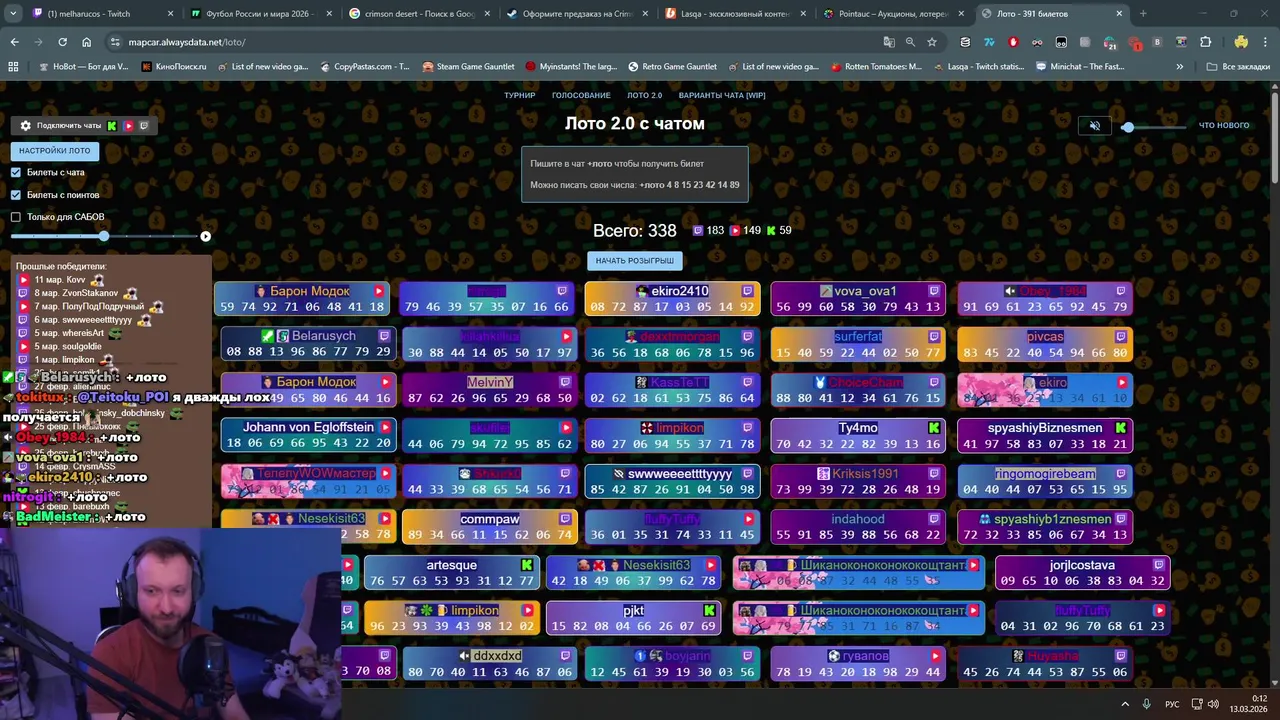Open the browser extensions puzzle icon
This screenshot has height=720, width=1280.
[x=1206, y=42]
